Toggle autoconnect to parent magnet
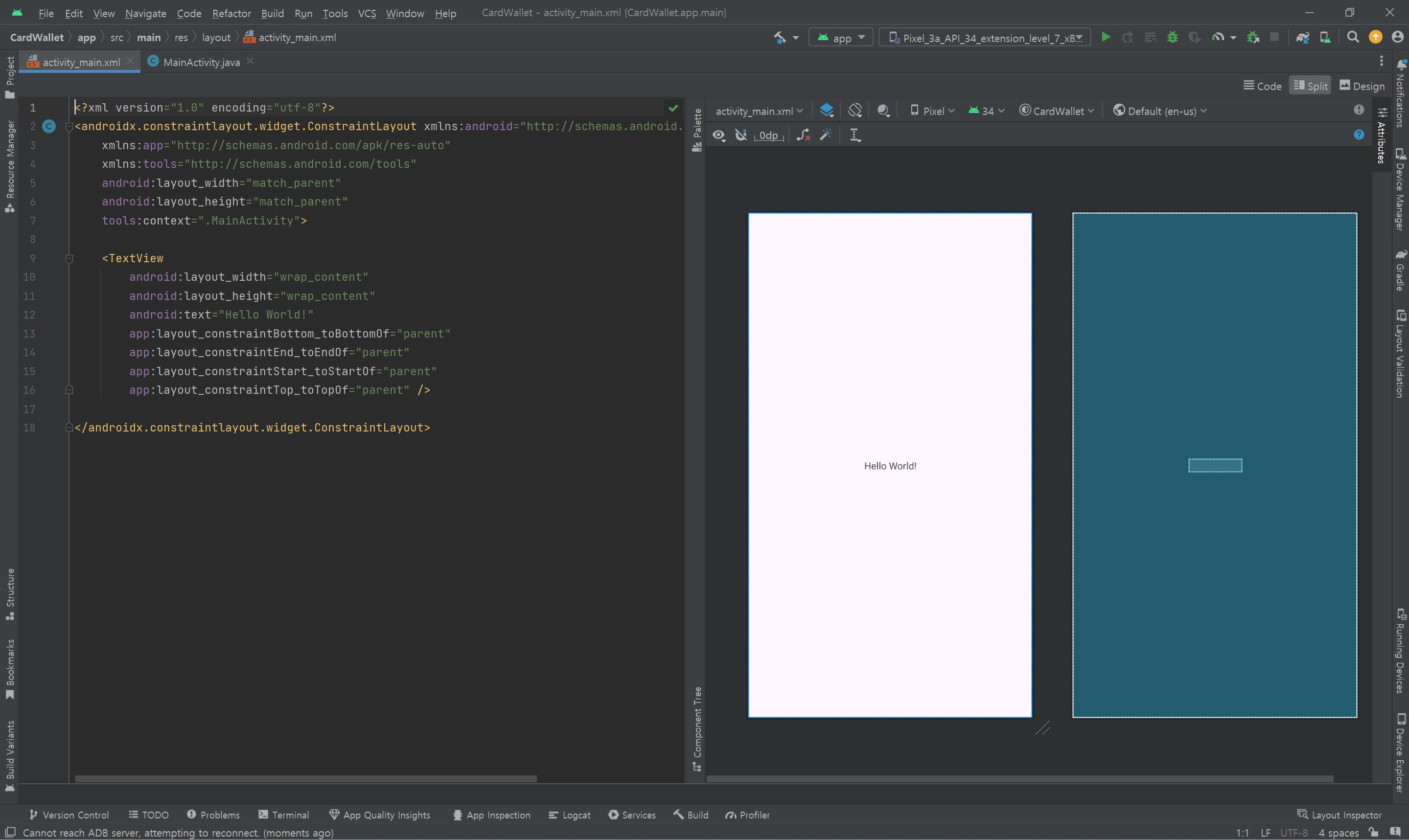The height and width of the screenshot is (840, 1409). [740, 135]
